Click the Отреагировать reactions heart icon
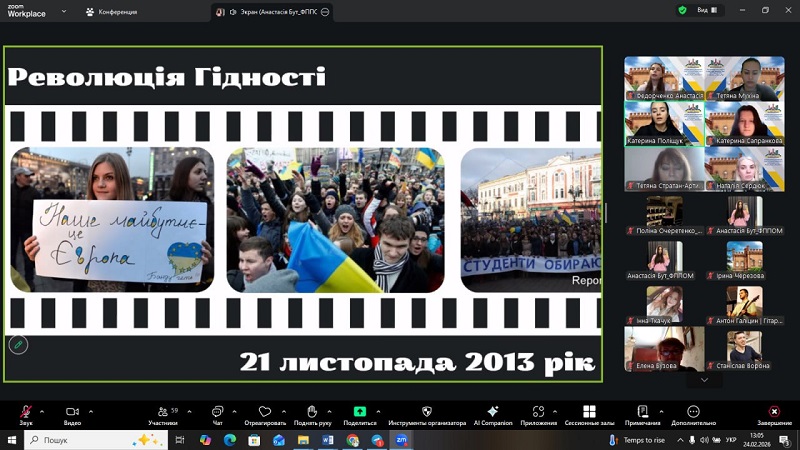 point(265,412)
